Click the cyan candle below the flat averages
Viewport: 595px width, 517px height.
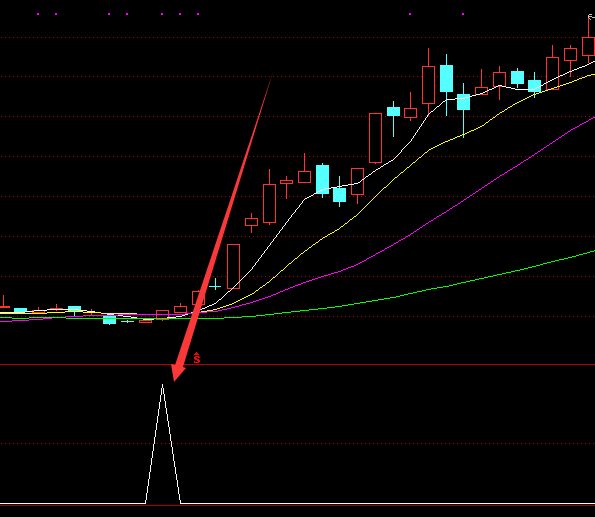[110, 320]
